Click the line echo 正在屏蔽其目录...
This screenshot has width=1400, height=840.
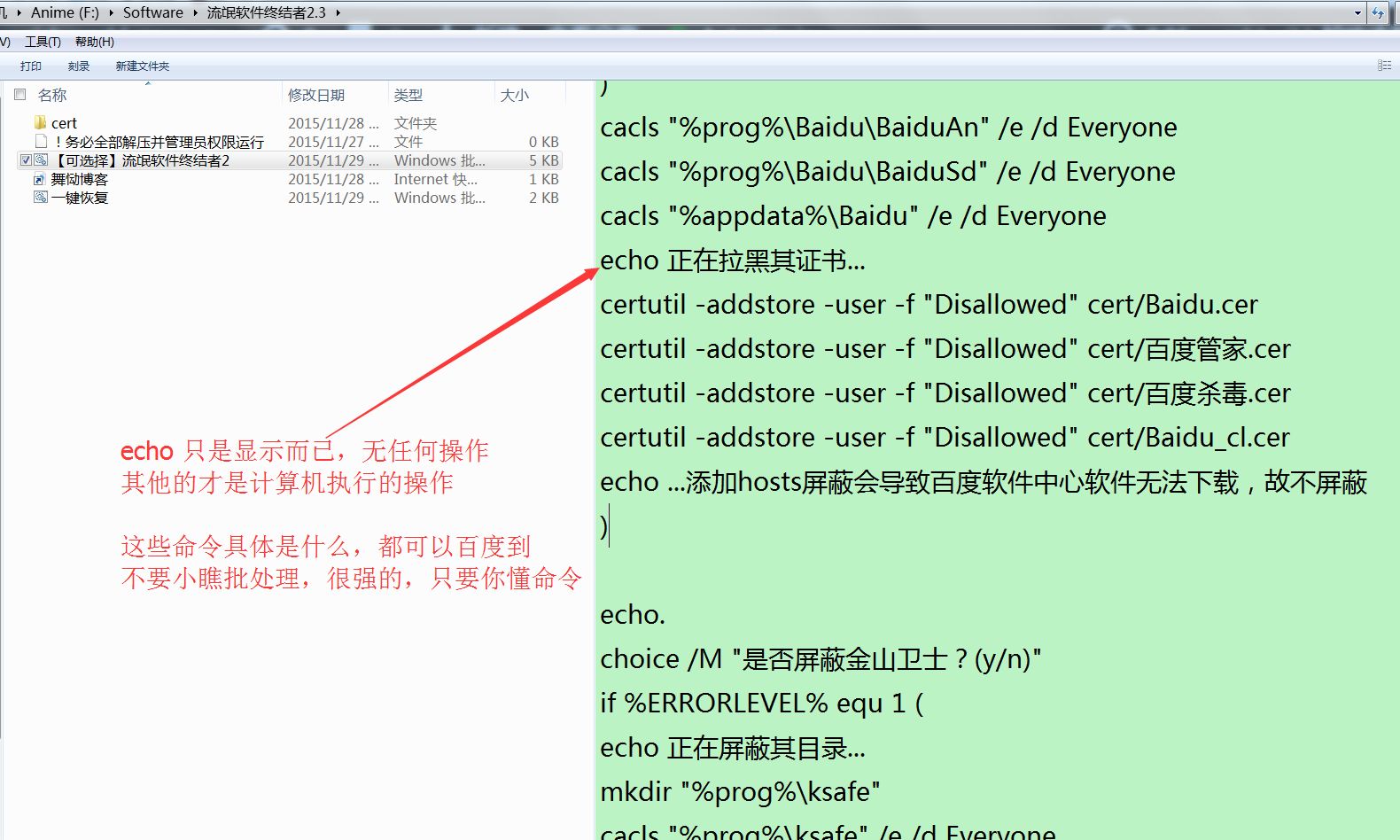point(733,748)
